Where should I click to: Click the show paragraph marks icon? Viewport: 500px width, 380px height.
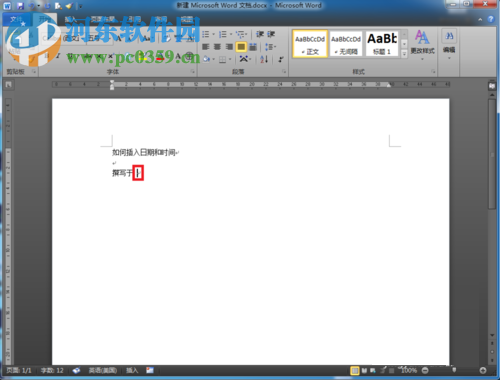(281, 59)
